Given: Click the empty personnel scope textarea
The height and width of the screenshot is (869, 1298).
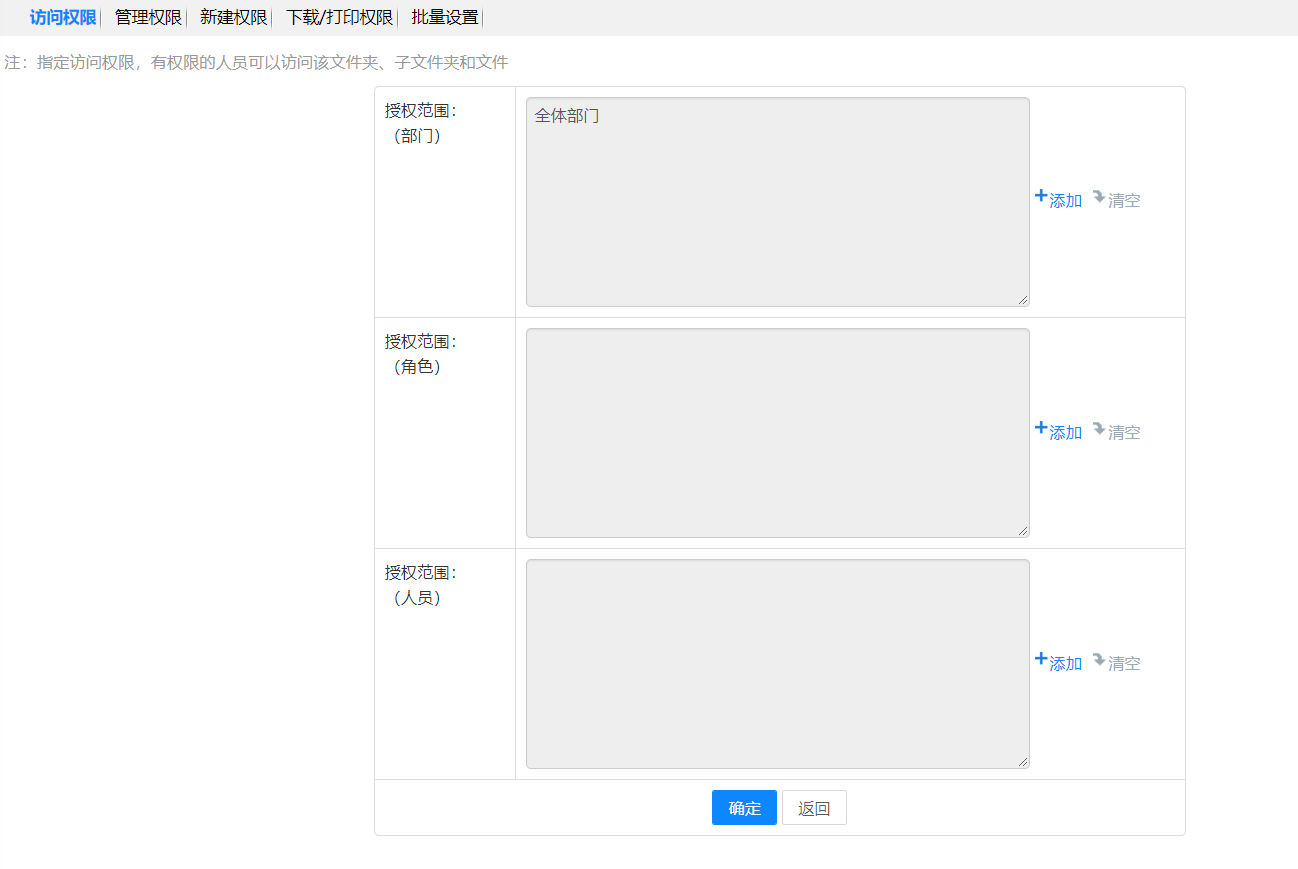Looking at the screenshot, I should 777,664.
